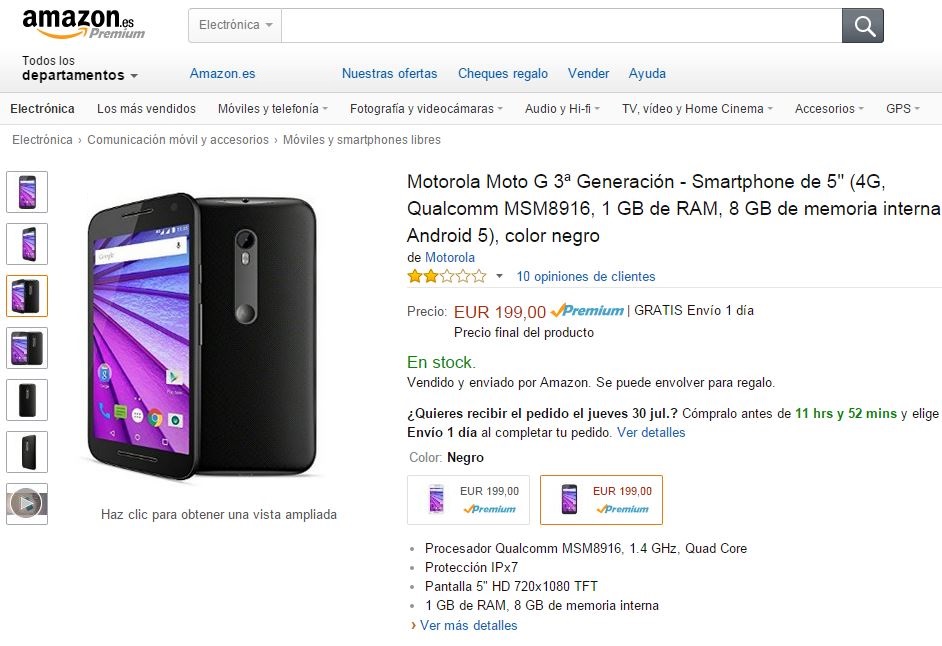Image resolution: width=942 pixels, height=646 pixels.
Task: Select the last black back-view thumbnail
Action: tap(27, 451)
